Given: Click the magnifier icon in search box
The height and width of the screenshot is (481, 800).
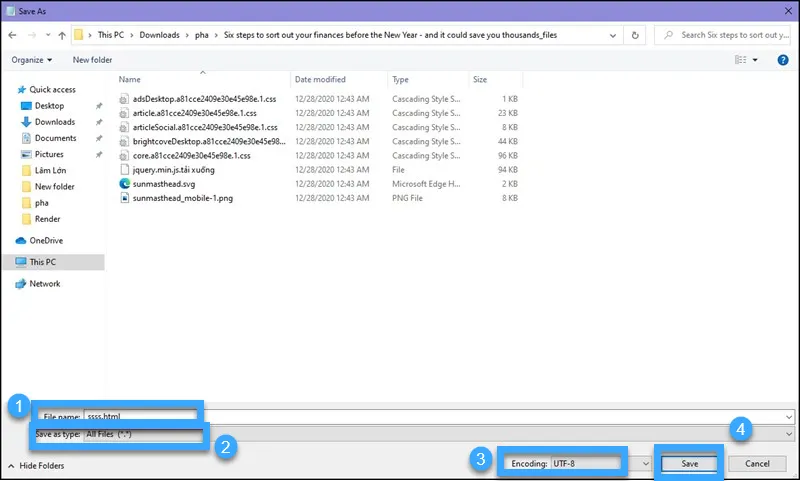Looking at the screenshot, I should coord(668,35).
